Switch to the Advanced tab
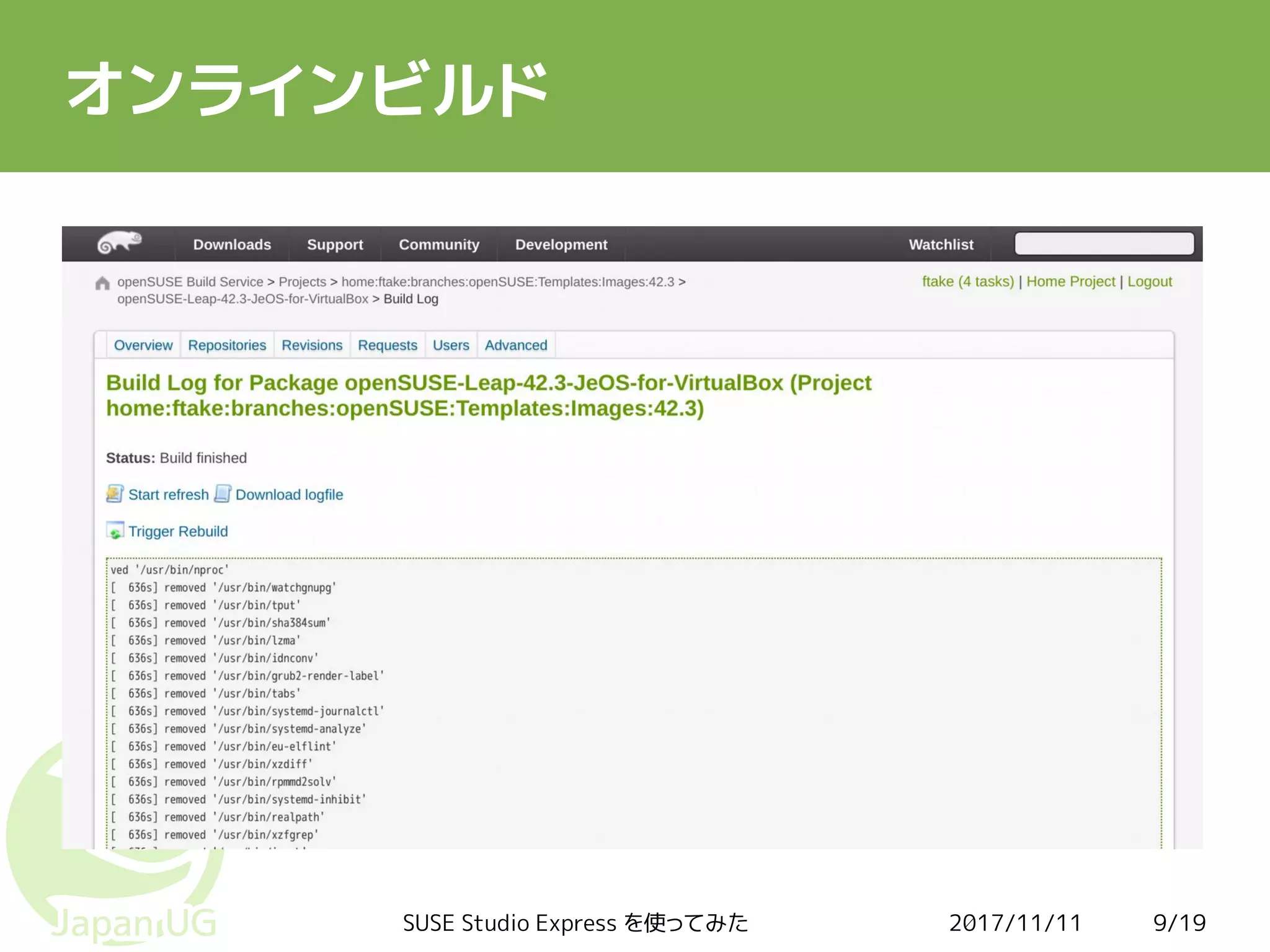The image size is (1270, 952). point(516,345)
